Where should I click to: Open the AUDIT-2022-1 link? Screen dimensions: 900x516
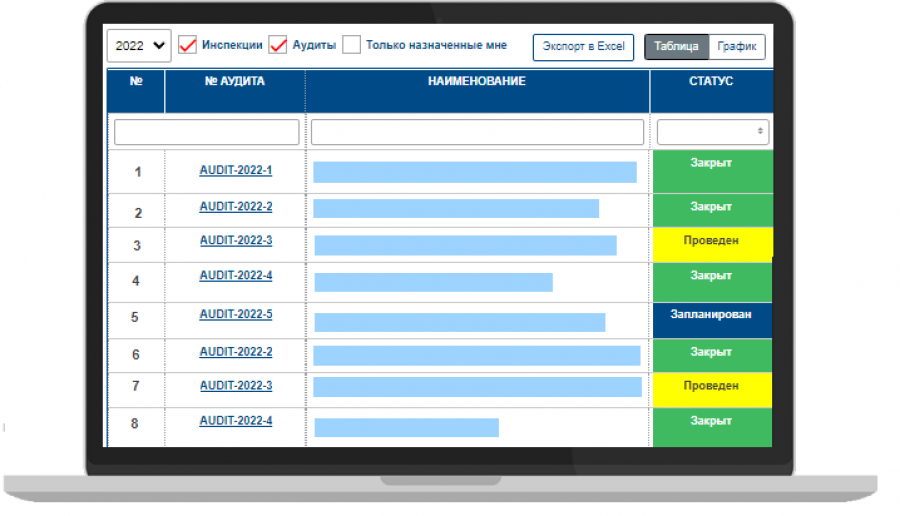236,171
